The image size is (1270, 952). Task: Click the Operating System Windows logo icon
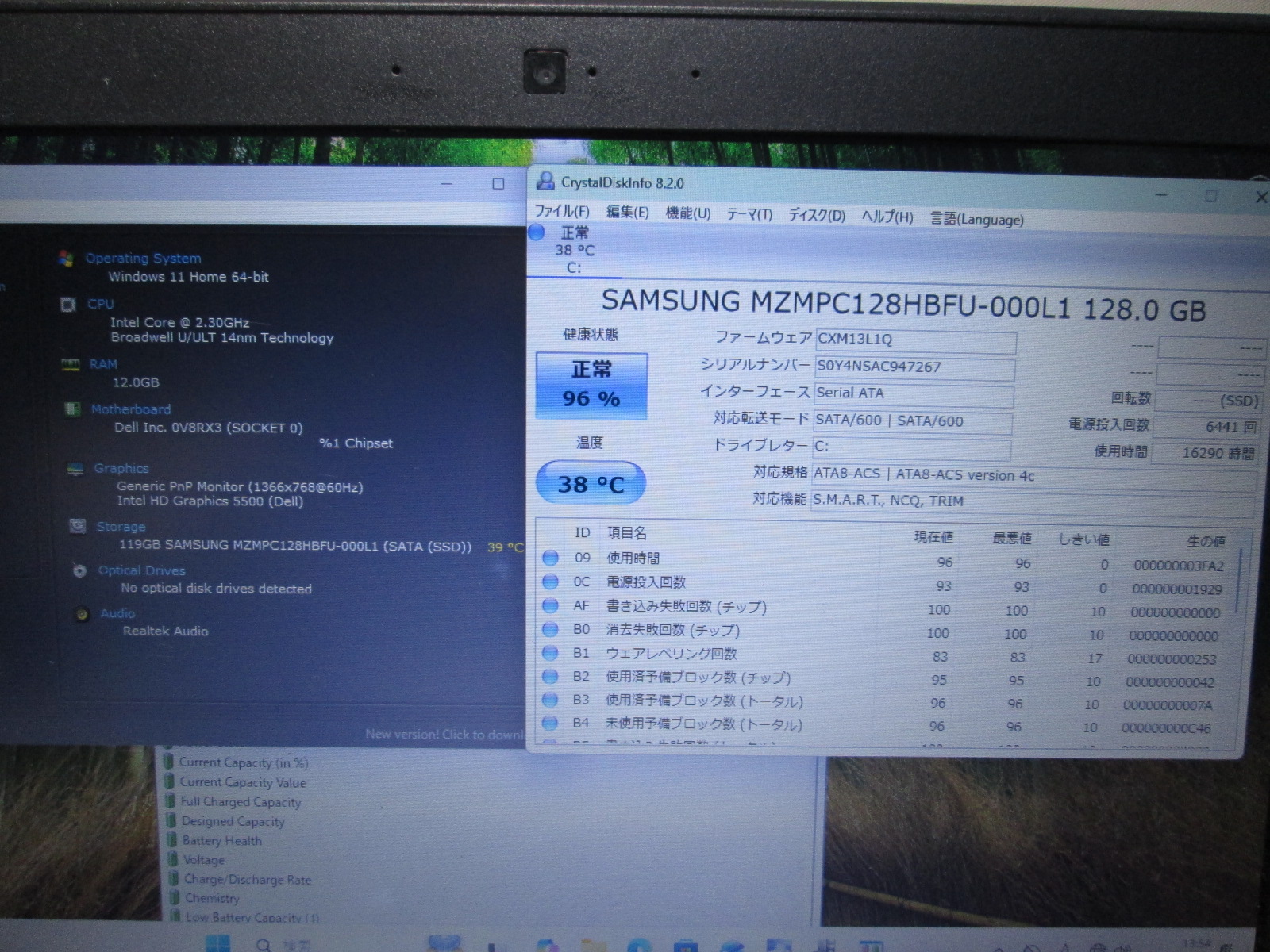click(67, 258)
